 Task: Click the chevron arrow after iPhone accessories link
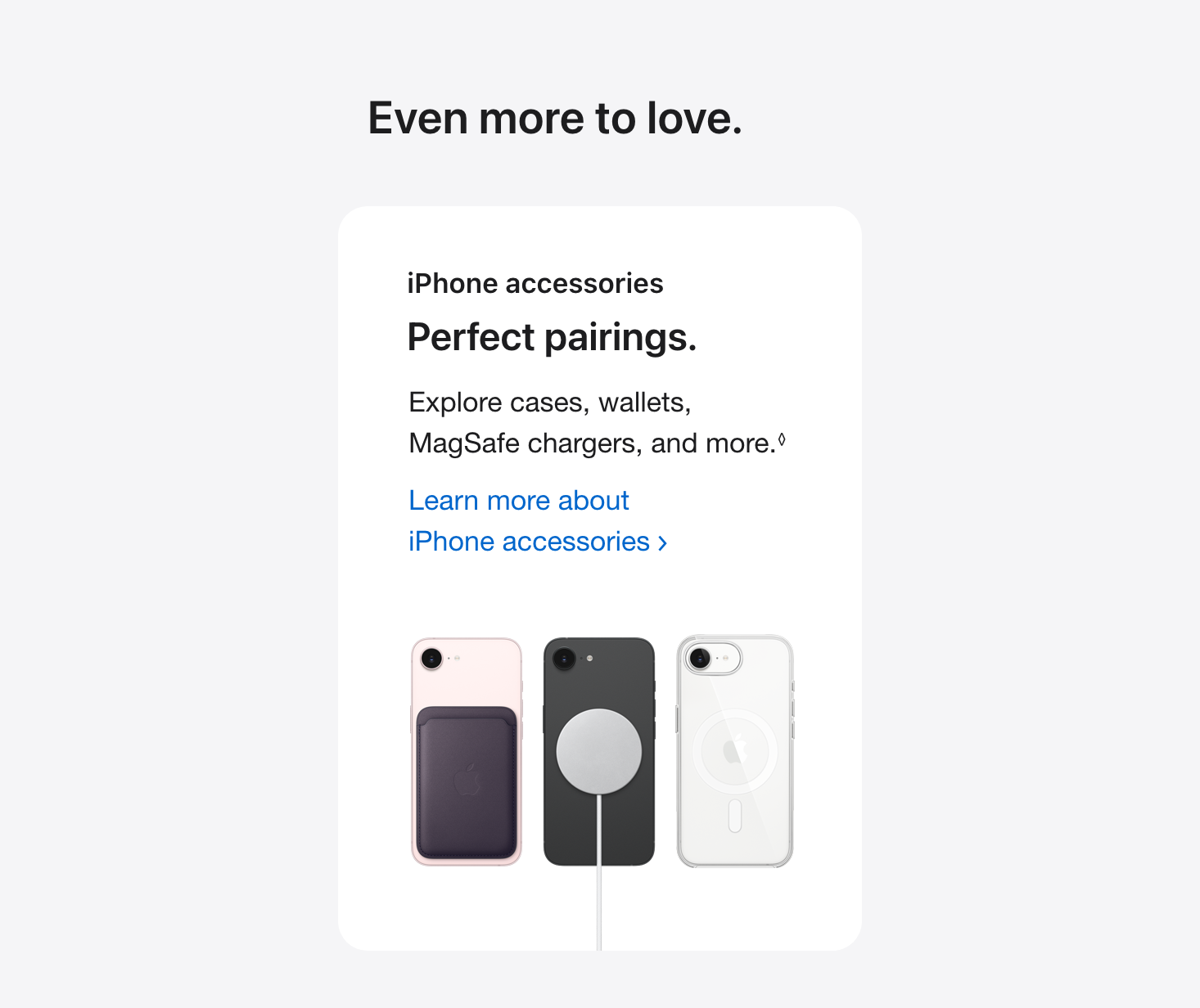point(662,543)
